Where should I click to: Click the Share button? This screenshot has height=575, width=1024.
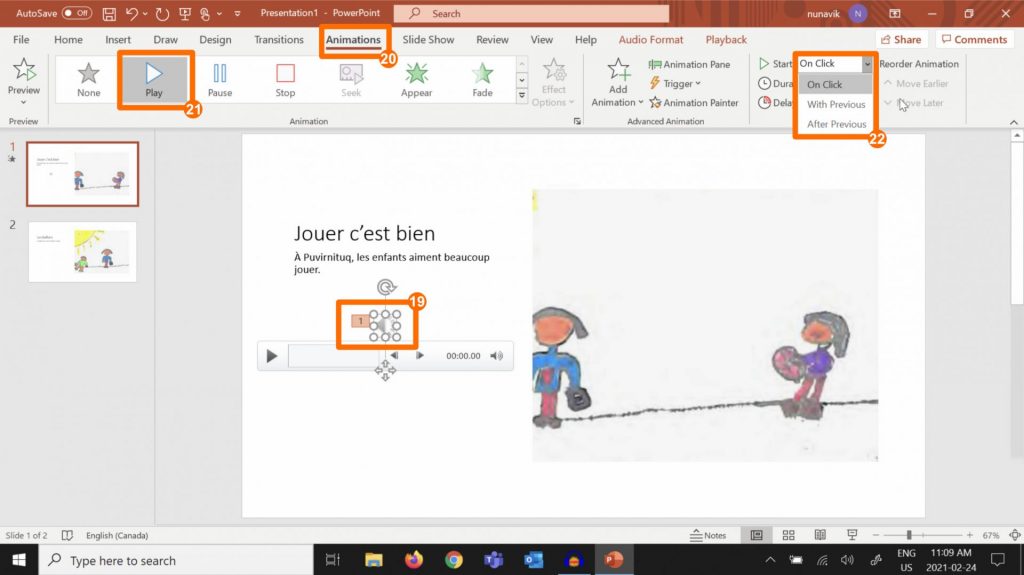coord(901,39)
